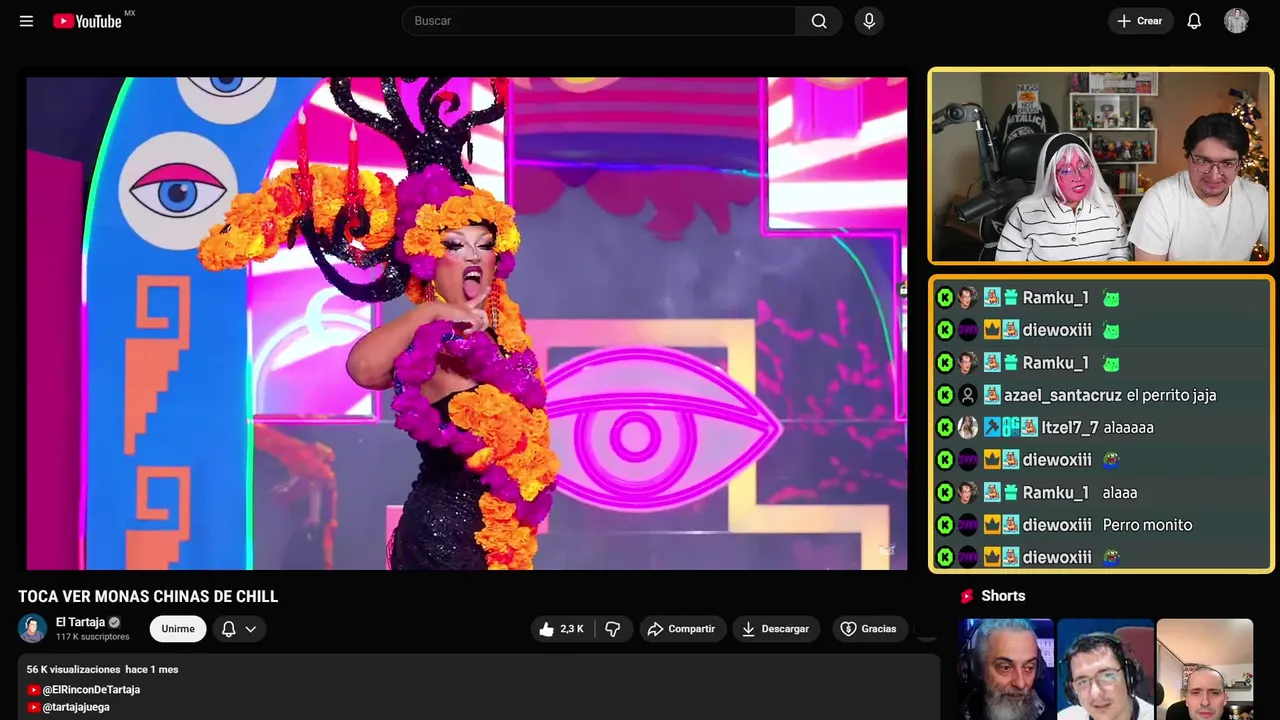The height and width of the screenshot is (720, 1280).
Task: Click the Shorts section heading
Action: tap(1003, 596)
